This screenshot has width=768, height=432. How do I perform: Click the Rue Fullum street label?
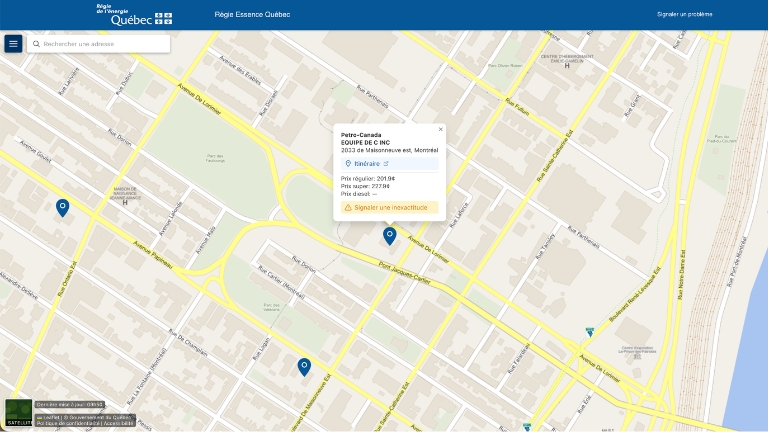pyautogui.click(x=517, y=107)
